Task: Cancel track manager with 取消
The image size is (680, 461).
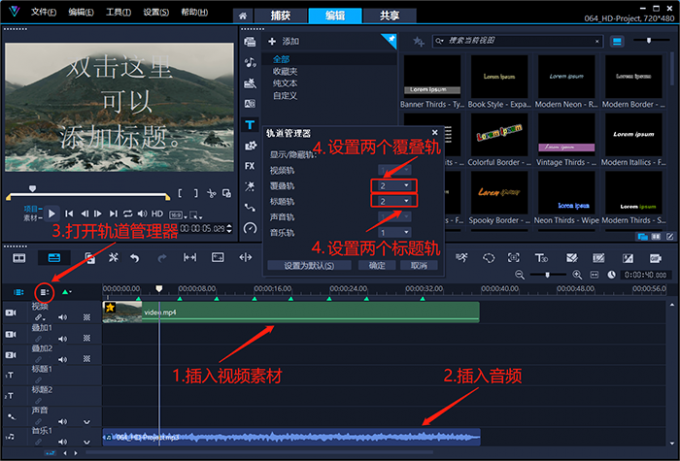Action: [x=418, y=265]
